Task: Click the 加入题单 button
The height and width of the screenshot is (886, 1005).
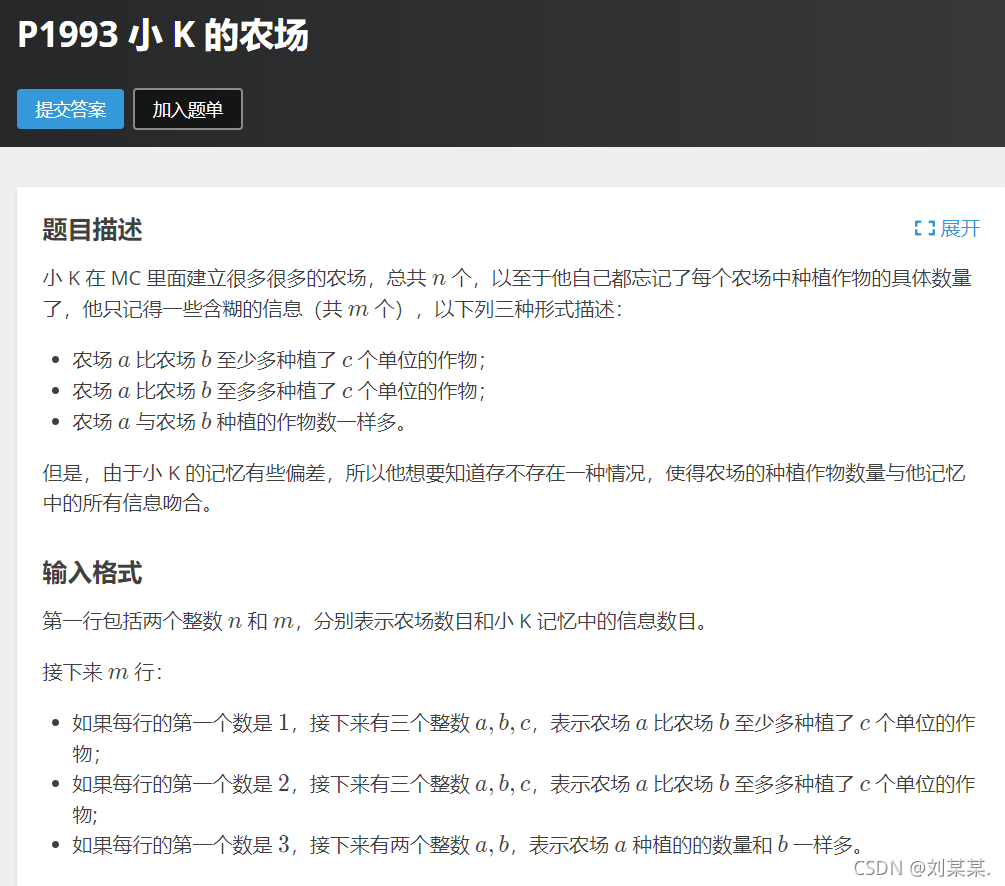Action: point(187,109)
